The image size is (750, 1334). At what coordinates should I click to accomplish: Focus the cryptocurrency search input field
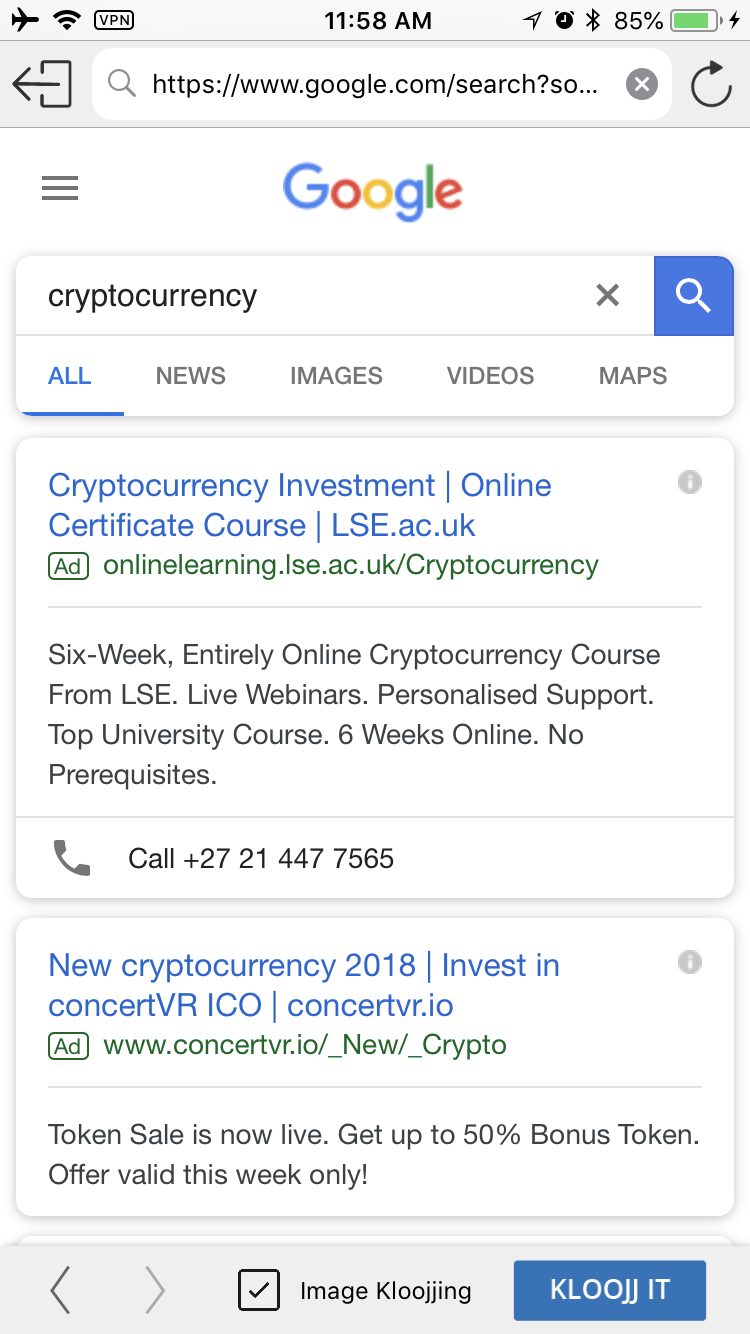[300, 295]
